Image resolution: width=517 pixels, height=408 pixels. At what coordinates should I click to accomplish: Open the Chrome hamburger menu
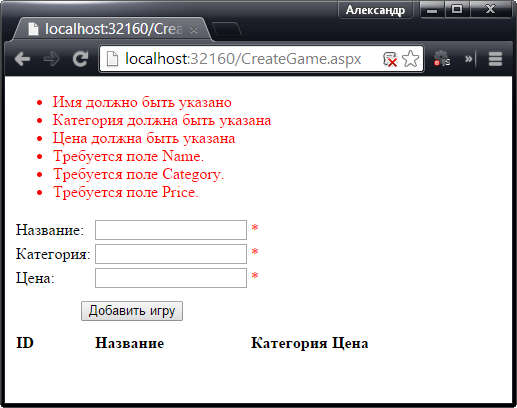coord(495,59)
